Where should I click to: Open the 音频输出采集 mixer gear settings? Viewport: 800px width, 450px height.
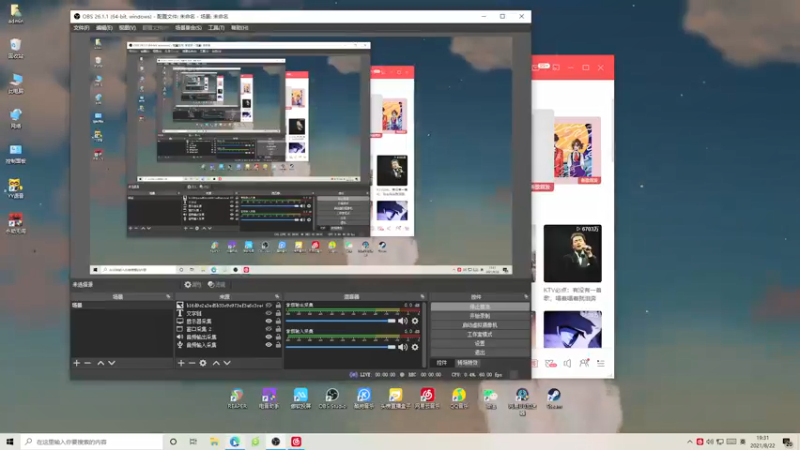click(x=415, y=321)
